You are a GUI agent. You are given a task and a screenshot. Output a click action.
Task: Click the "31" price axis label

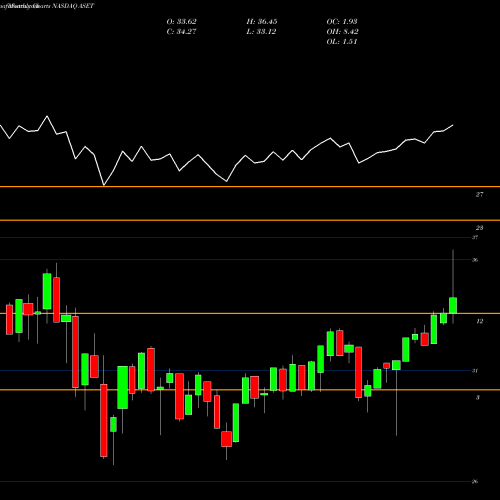click(x=475, y=371)
